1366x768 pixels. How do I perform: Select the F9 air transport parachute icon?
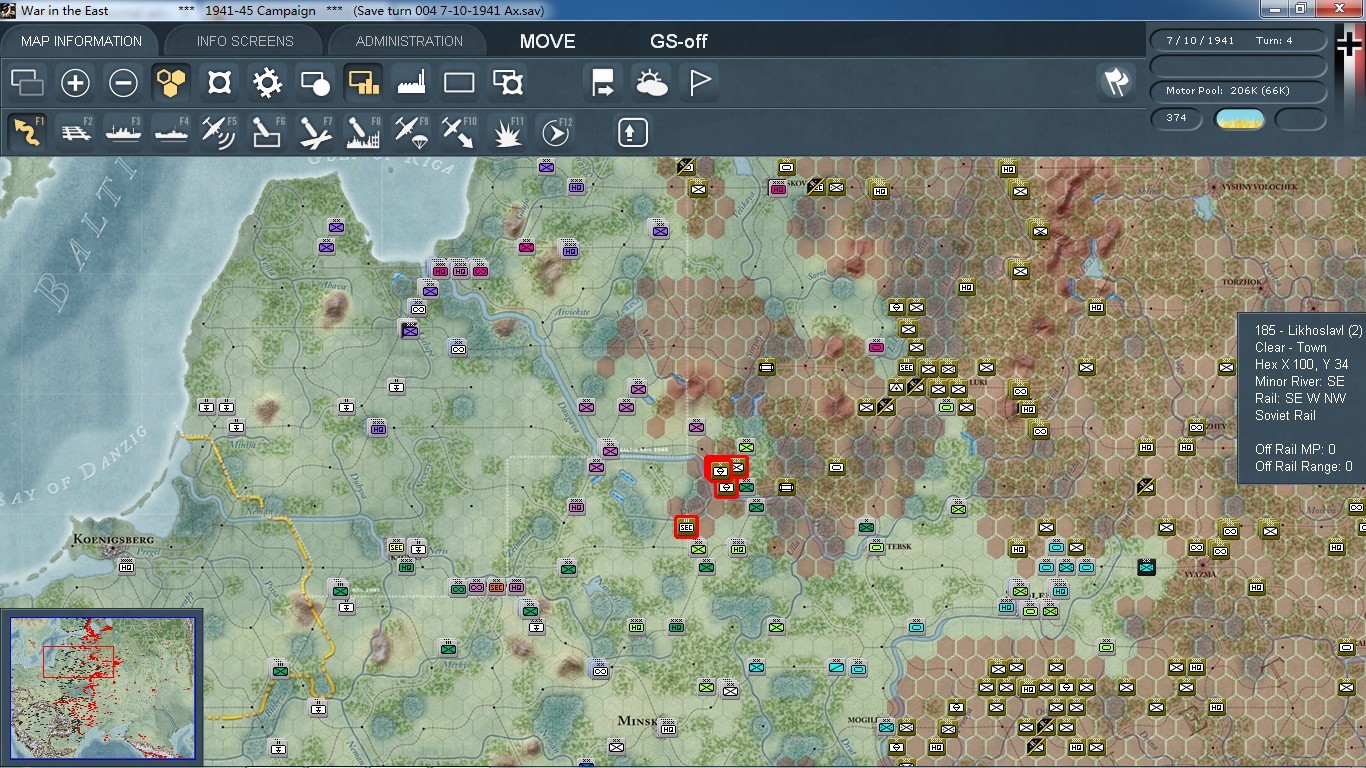[x=411, y=132]
